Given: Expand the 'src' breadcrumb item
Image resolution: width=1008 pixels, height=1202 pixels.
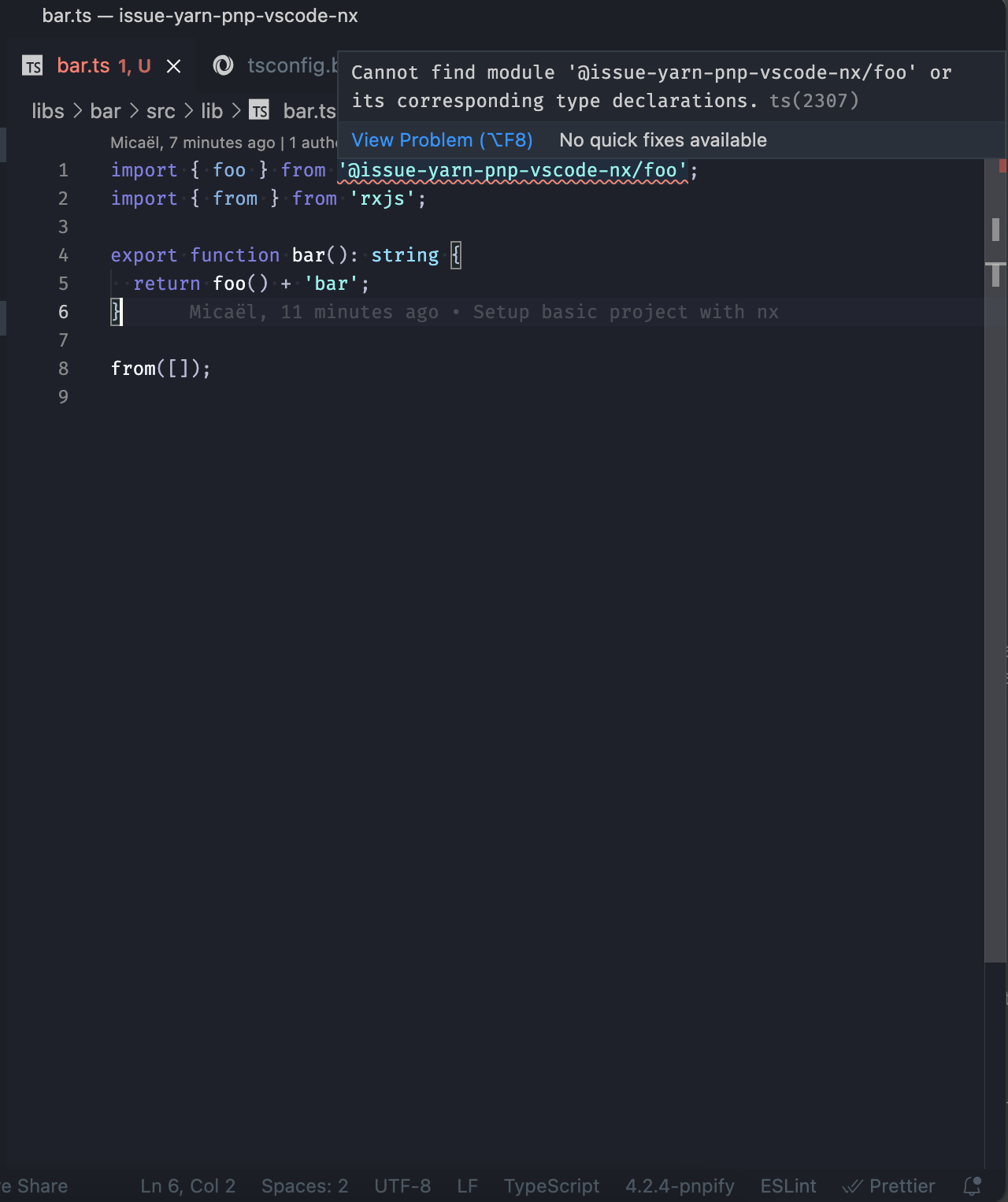Looking at the screenshot, I should tap(161, 111).
